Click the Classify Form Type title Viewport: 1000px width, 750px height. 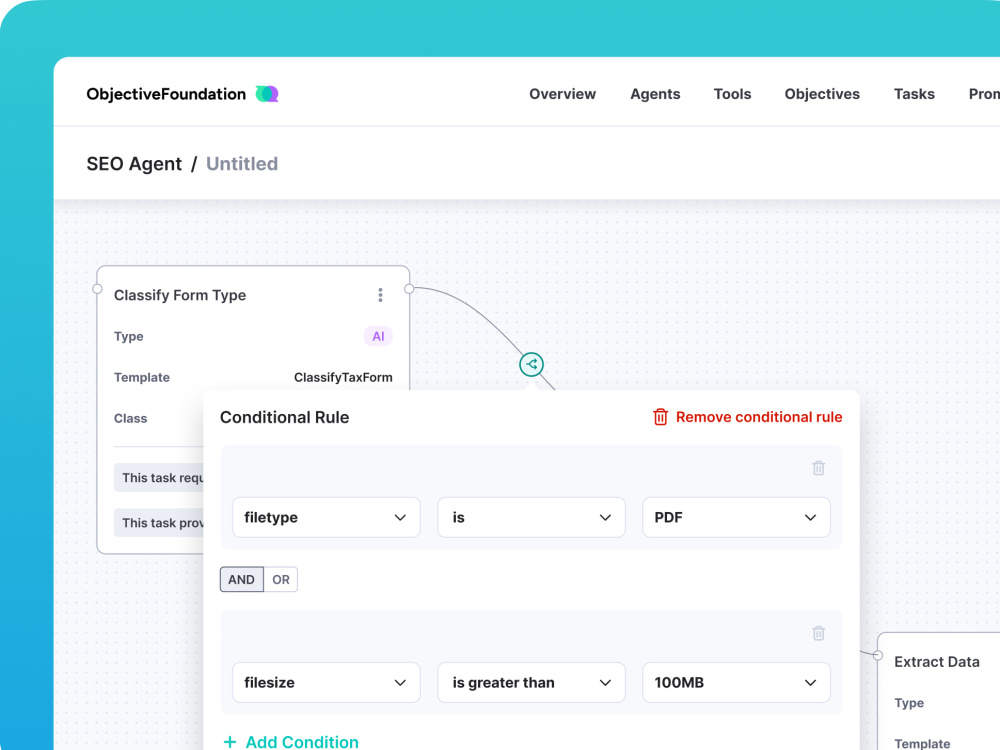pyautogui.click(x=180, y=295)
